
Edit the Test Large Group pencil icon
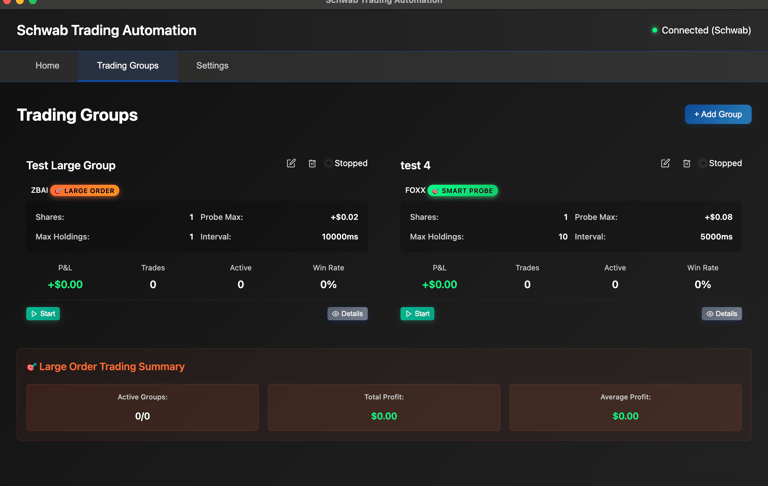click(x=291, y=163)
